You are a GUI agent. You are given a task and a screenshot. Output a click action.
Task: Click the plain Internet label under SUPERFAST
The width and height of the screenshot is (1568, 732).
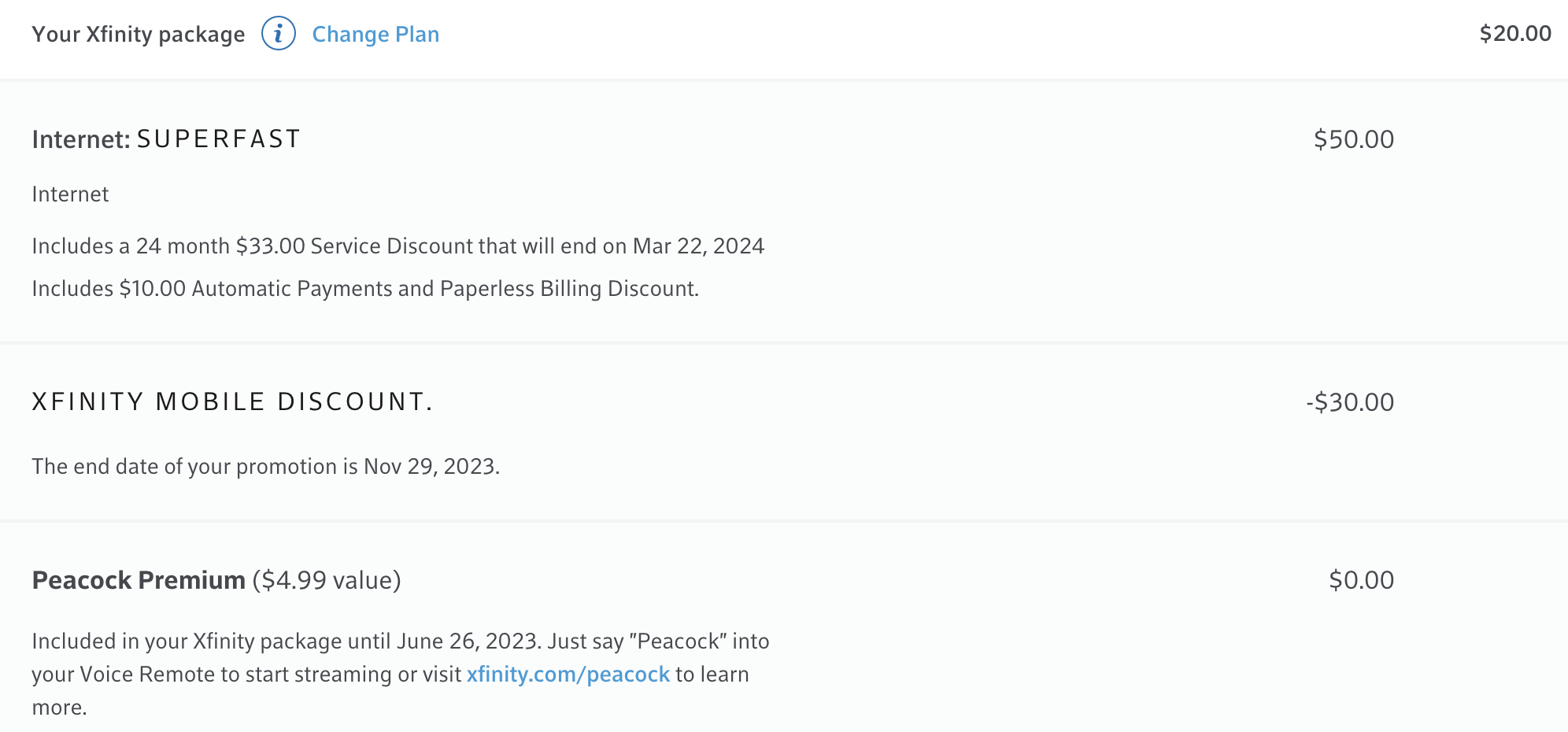70,194
